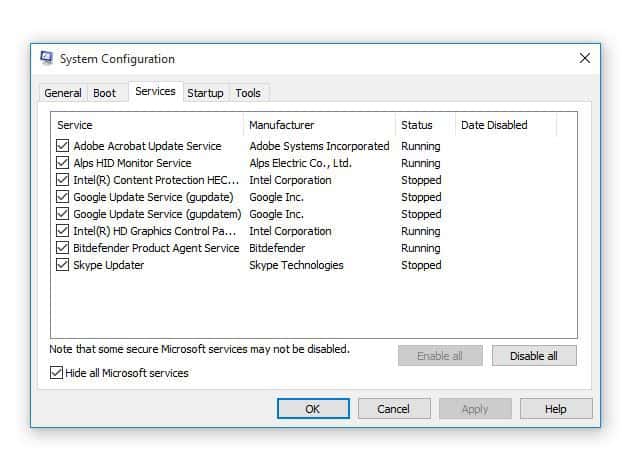641x465 pixels.
Task: Click the Bitdefender manufacturer cell
Action: 277,248
